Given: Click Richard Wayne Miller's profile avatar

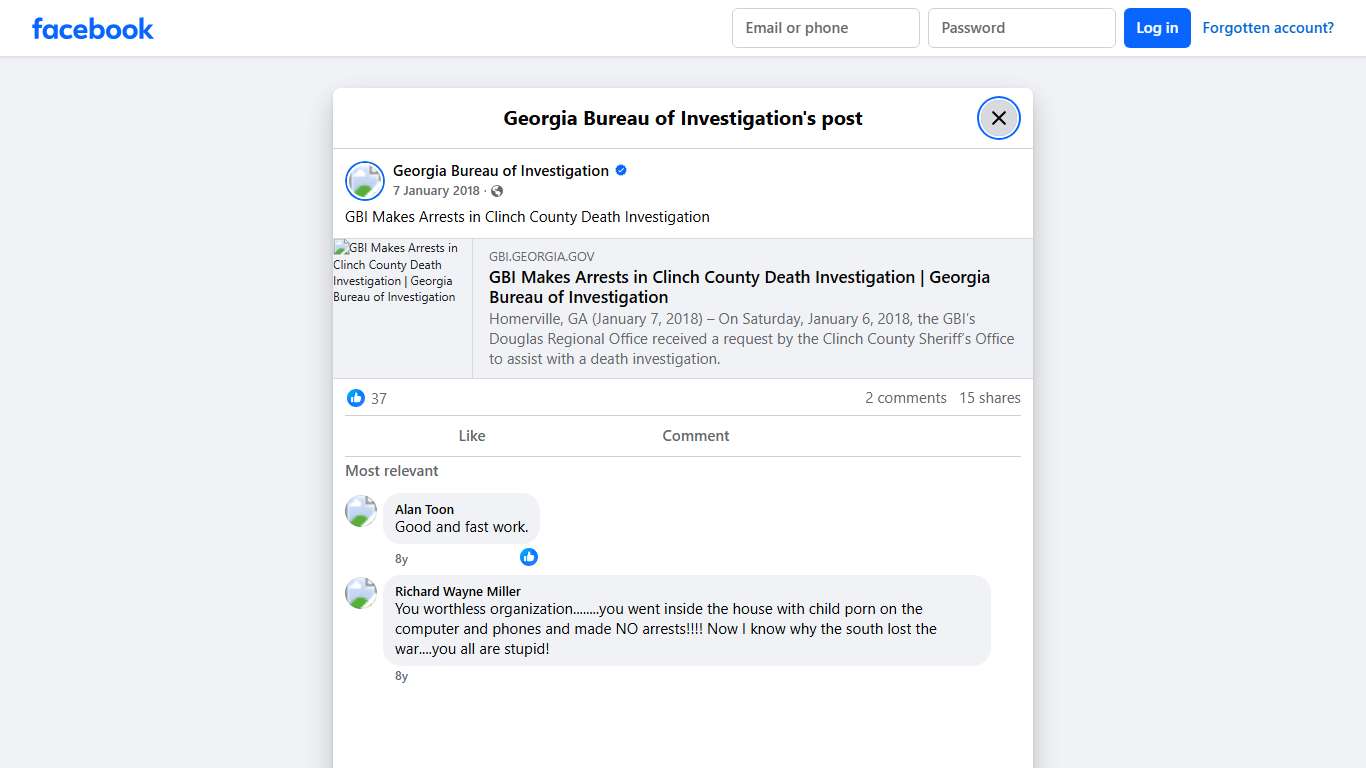Looking at the screenshot, I should (360, 593).
